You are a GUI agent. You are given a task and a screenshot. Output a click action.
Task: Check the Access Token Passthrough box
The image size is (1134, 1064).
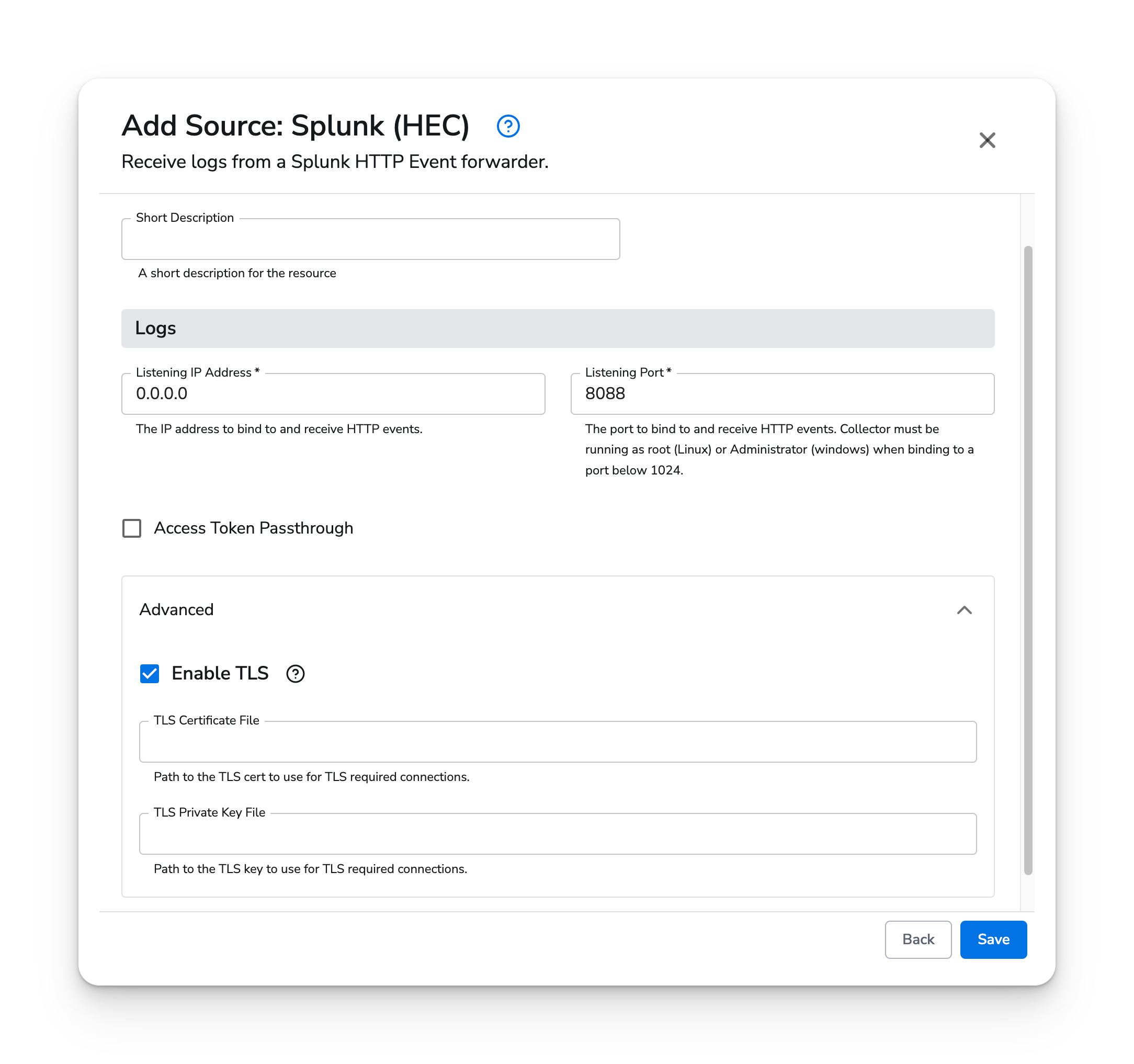point(132,528)
